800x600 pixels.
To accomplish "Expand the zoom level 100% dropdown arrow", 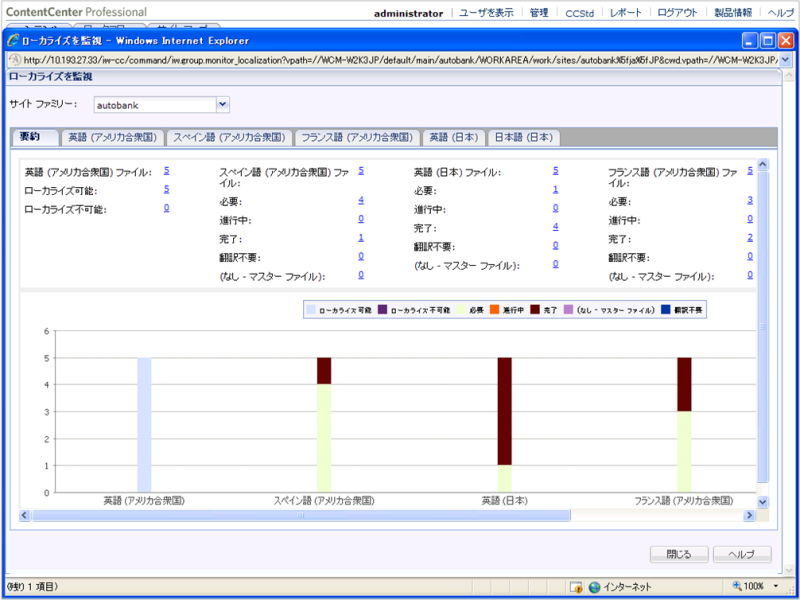I will click(x=785, y=586).
